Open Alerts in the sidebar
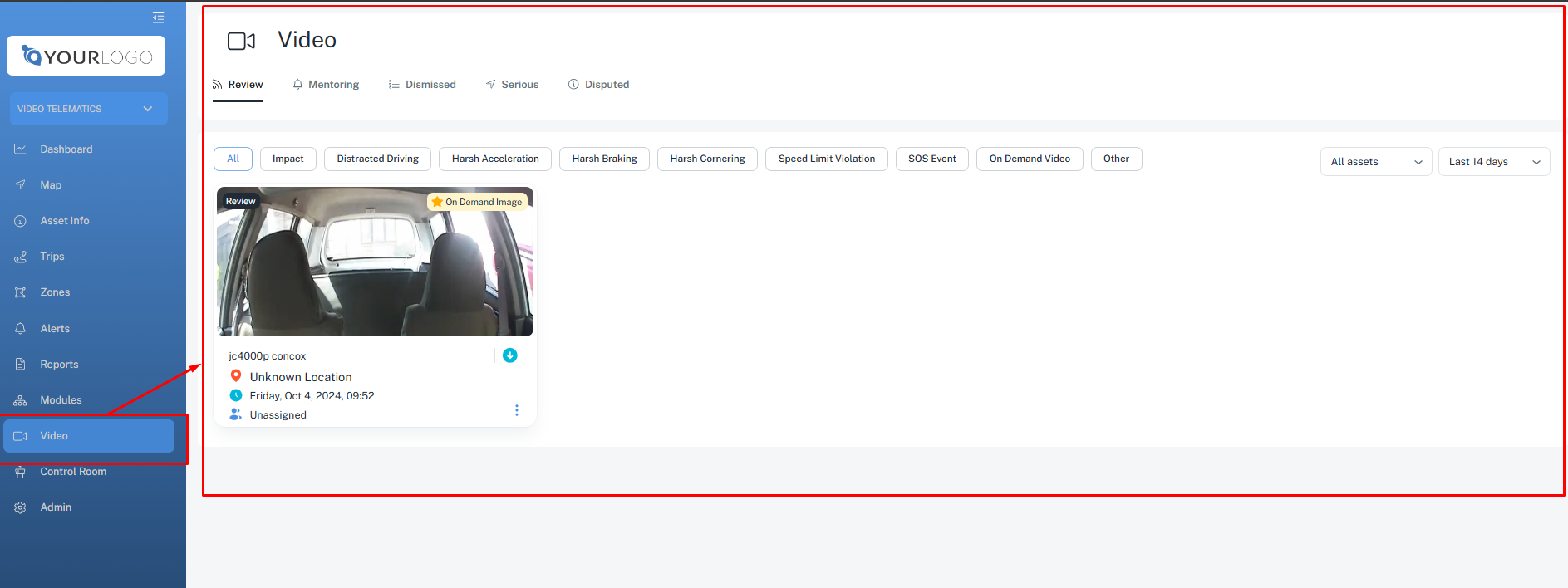 (55, 329)
